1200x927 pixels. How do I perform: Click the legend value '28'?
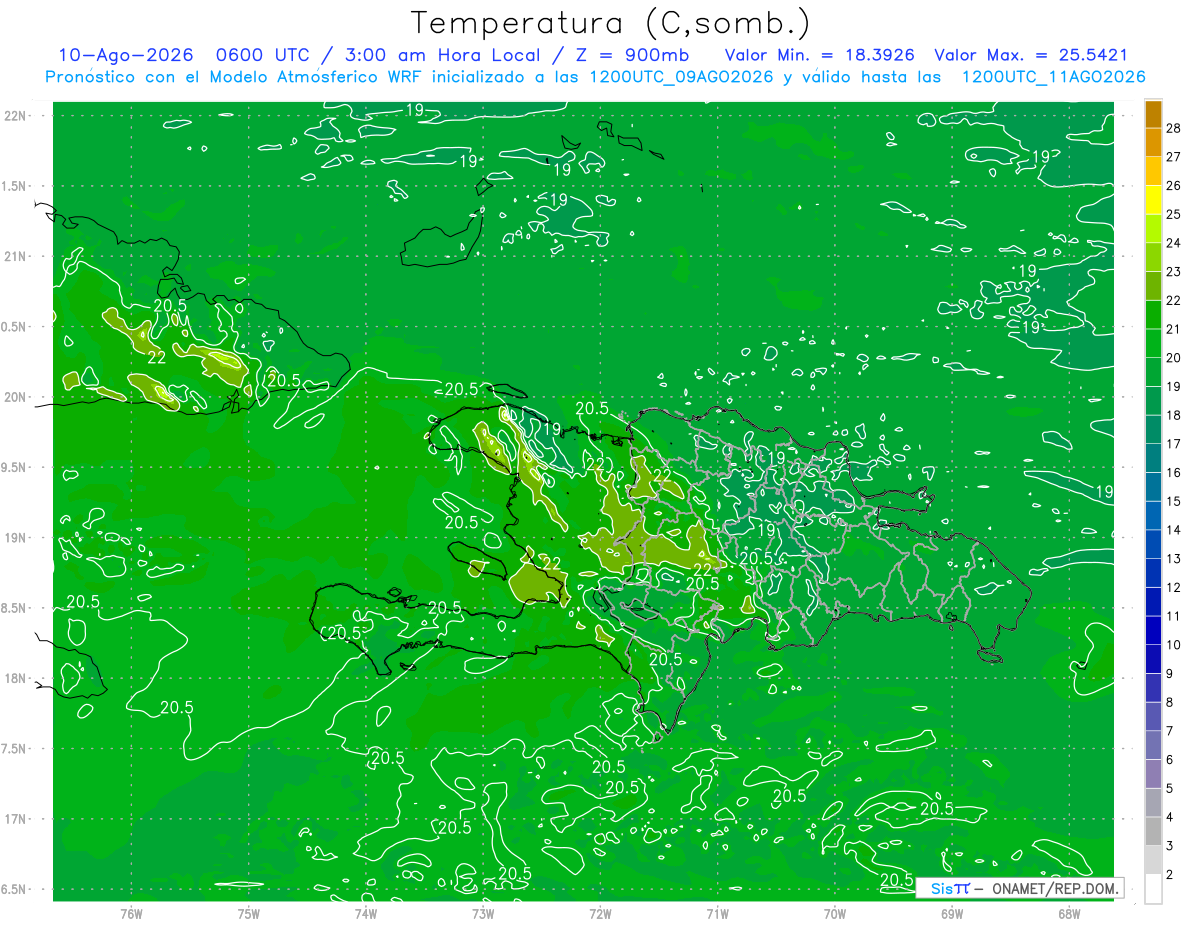1174,127
